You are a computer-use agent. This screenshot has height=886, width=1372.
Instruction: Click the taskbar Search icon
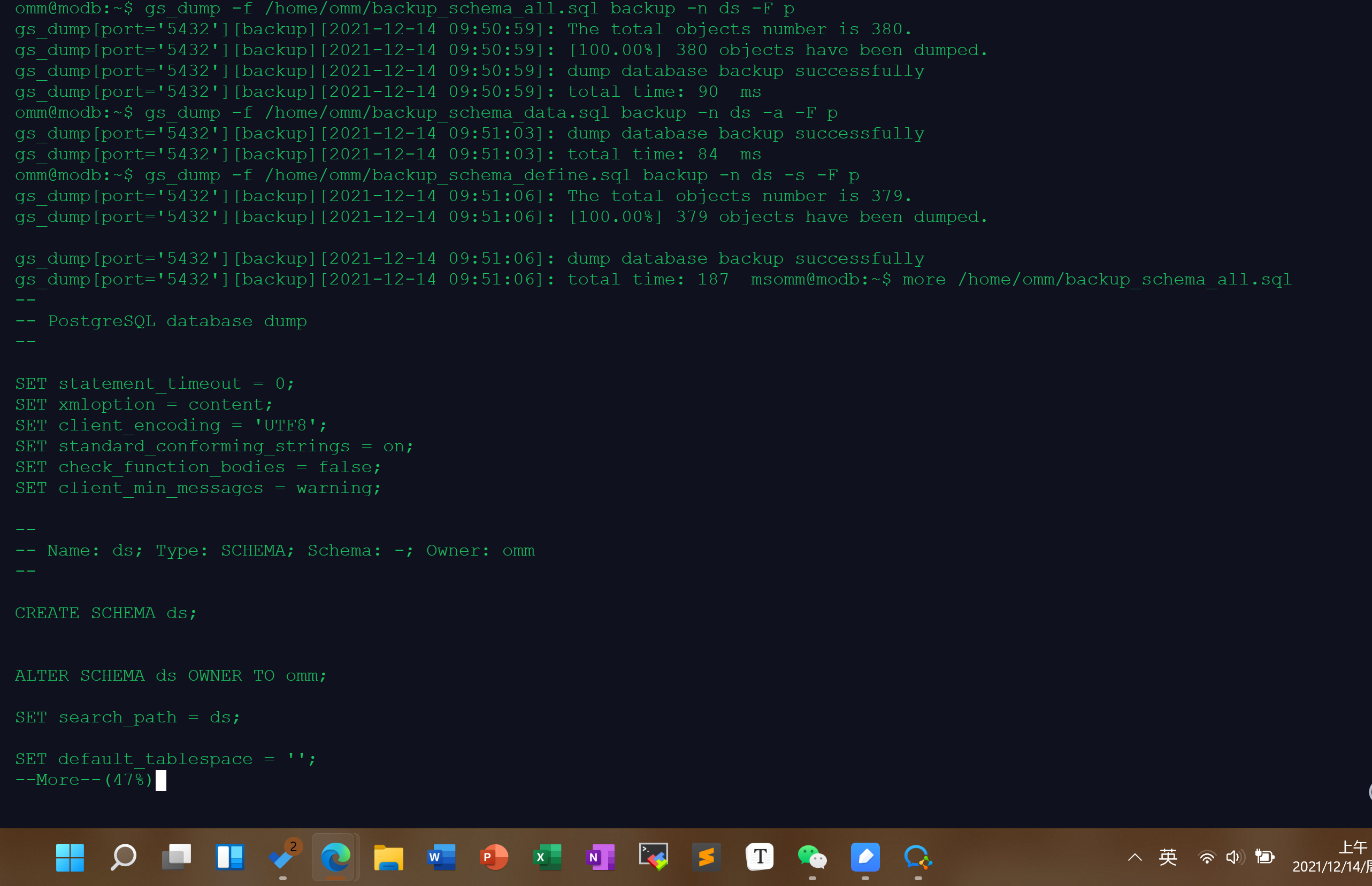(x=122, y=857)
